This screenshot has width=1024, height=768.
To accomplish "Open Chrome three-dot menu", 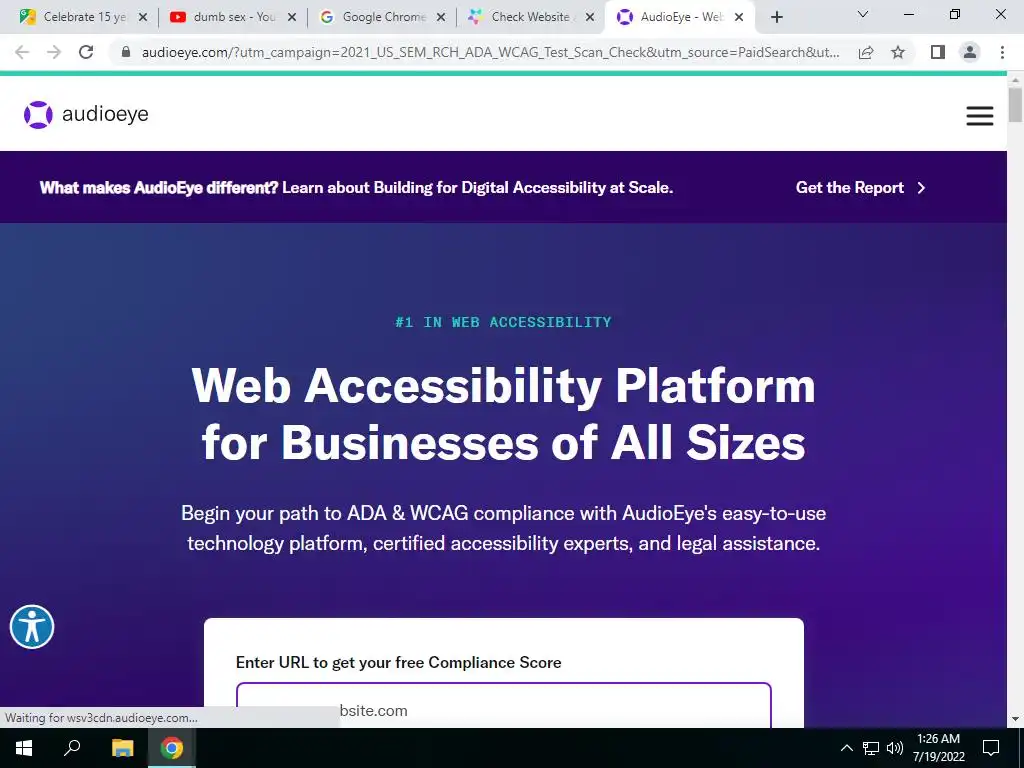I will tap(1002, 52).
